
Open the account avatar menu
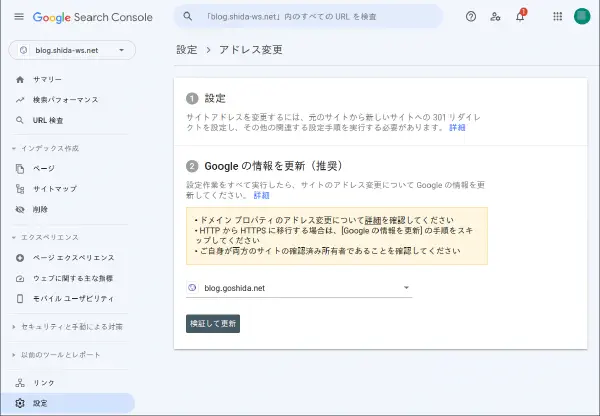[x=582, y=16]
